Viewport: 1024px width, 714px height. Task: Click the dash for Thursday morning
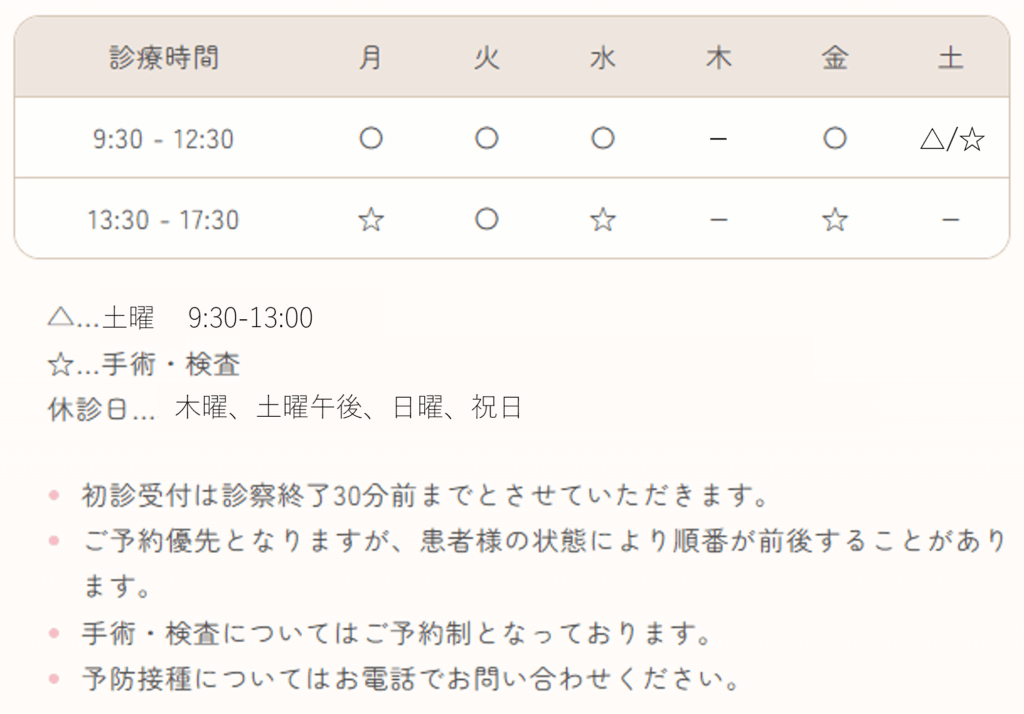pos(718,139)
